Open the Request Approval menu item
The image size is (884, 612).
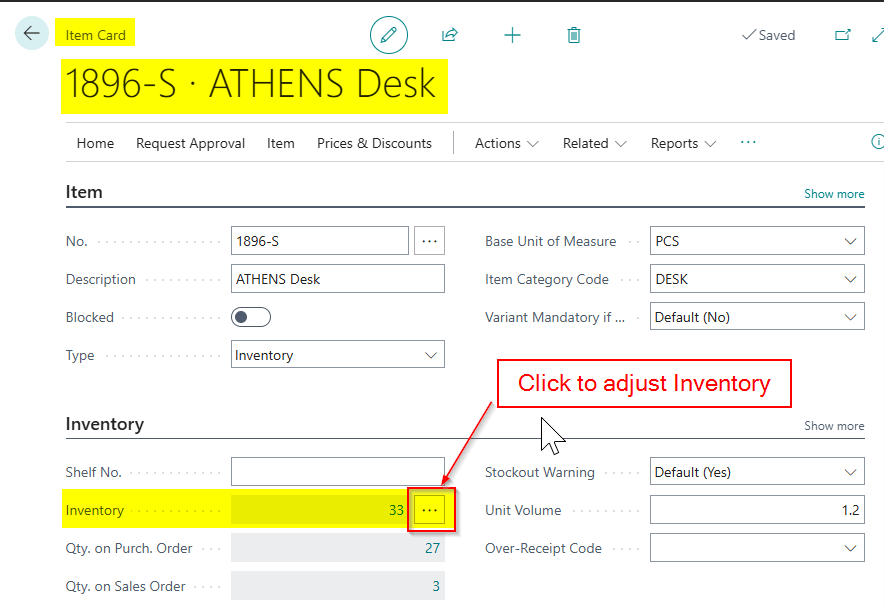190,143
